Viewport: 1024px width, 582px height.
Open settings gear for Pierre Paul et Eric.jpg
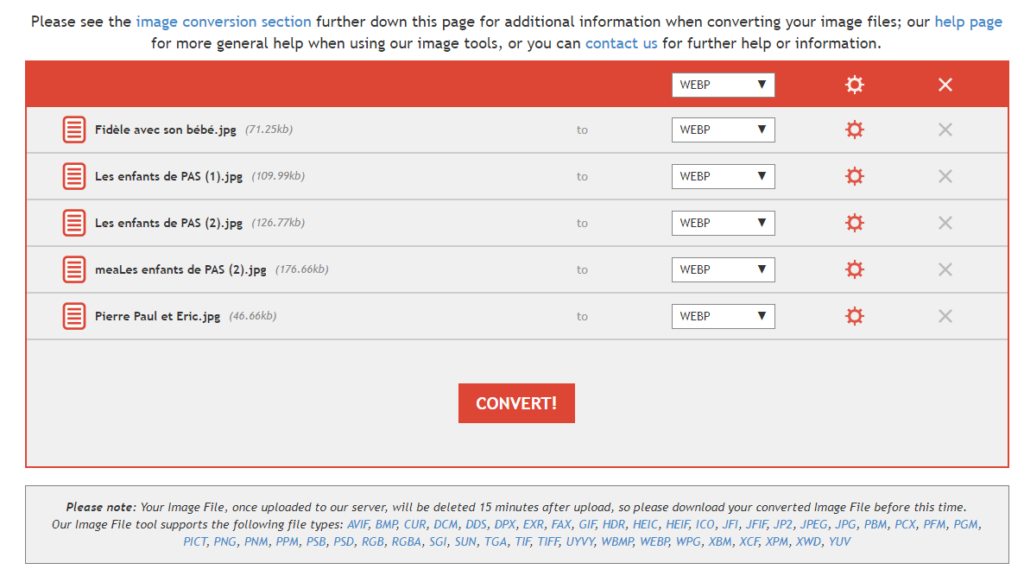tap(854, 316)
